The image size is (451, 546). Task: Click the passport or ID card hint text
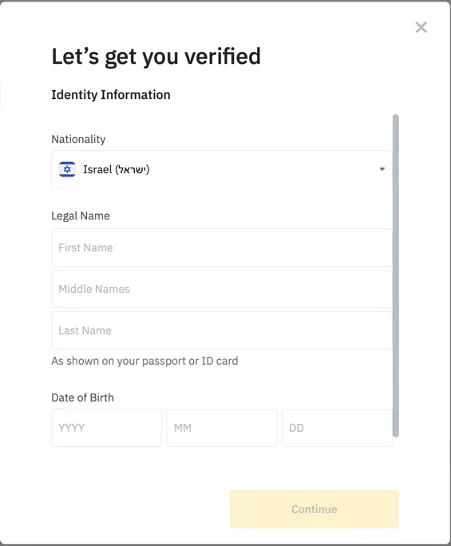coord(145,361)
